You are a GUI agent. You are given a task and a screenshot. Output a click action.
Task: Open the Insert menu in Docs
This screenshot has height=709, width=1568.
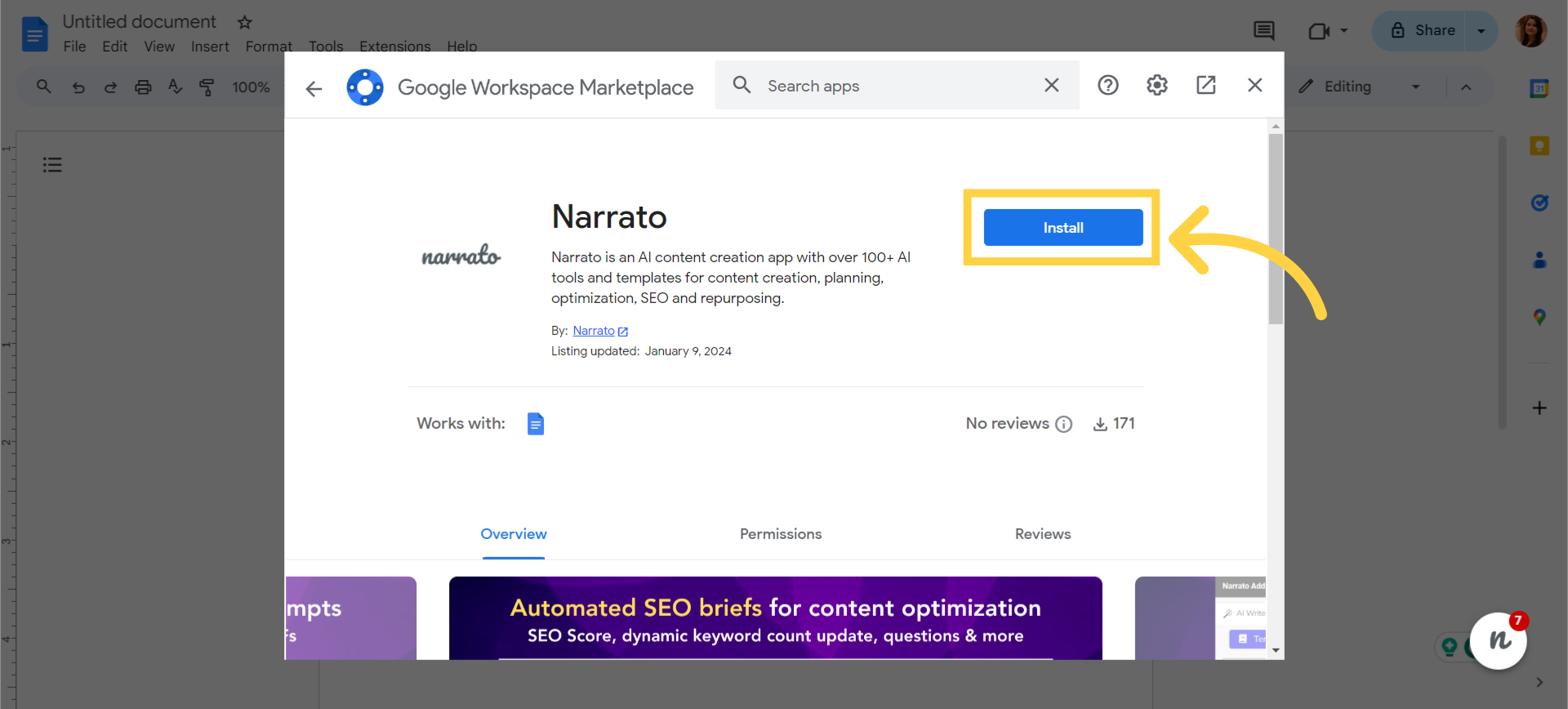[210, 47]
